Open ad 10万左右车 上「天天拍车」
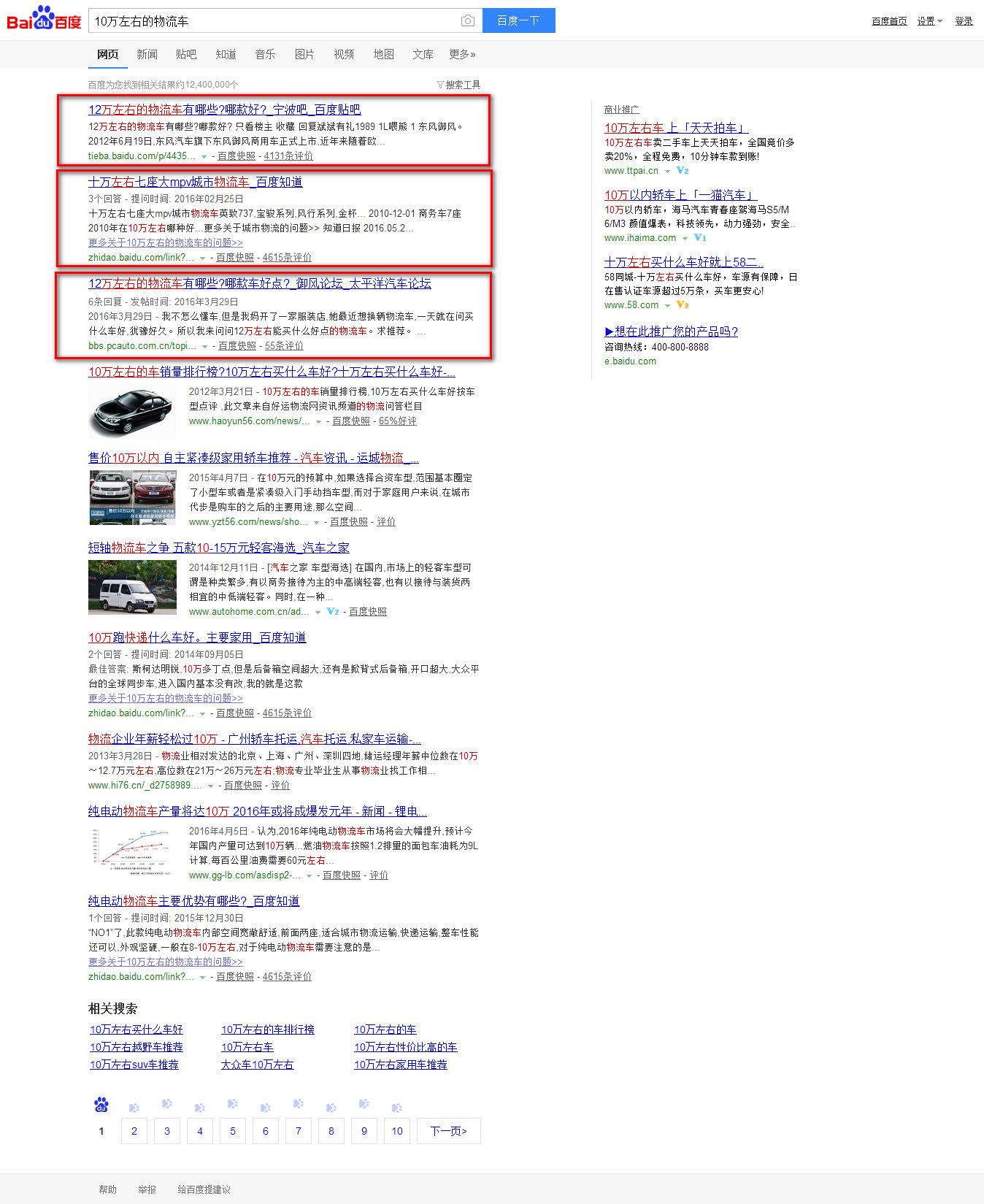 (676, 128)
